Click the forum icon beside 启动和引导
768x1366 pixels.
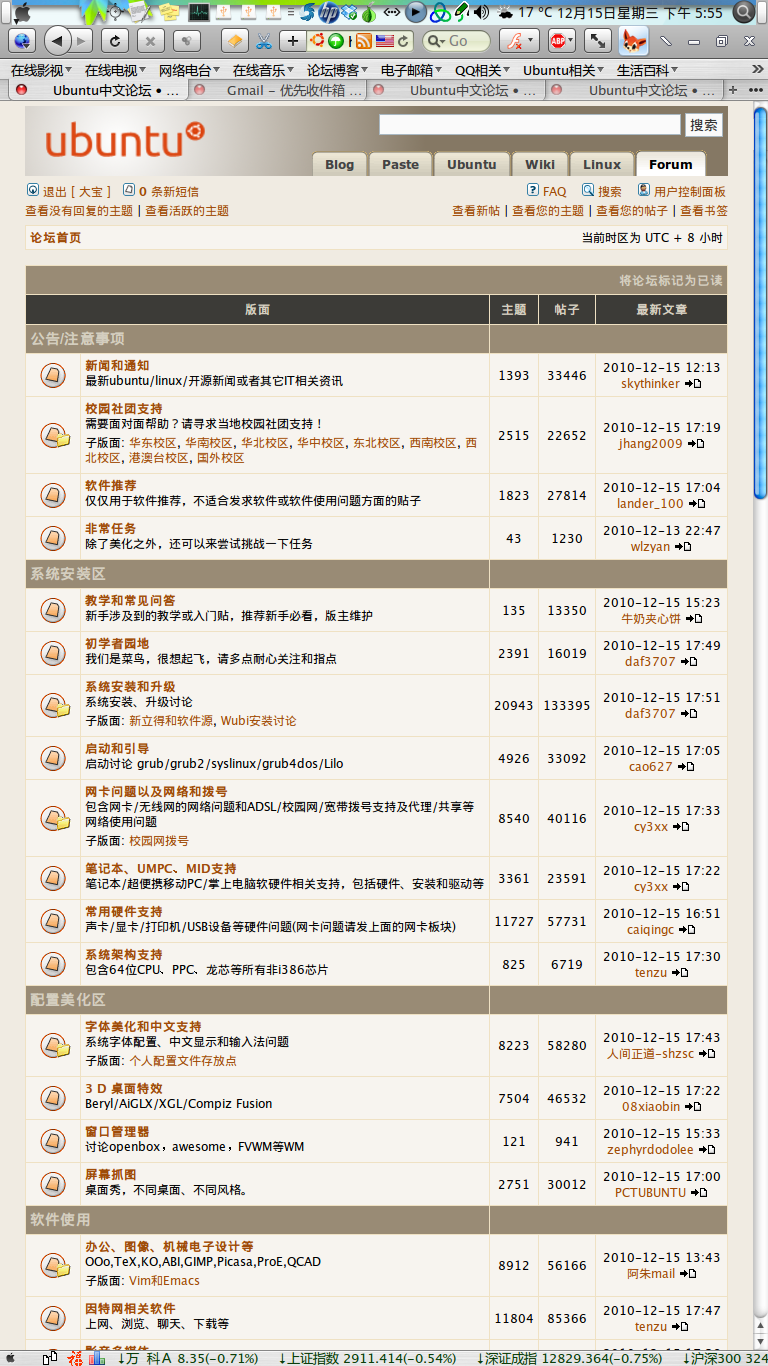point(53,758)
